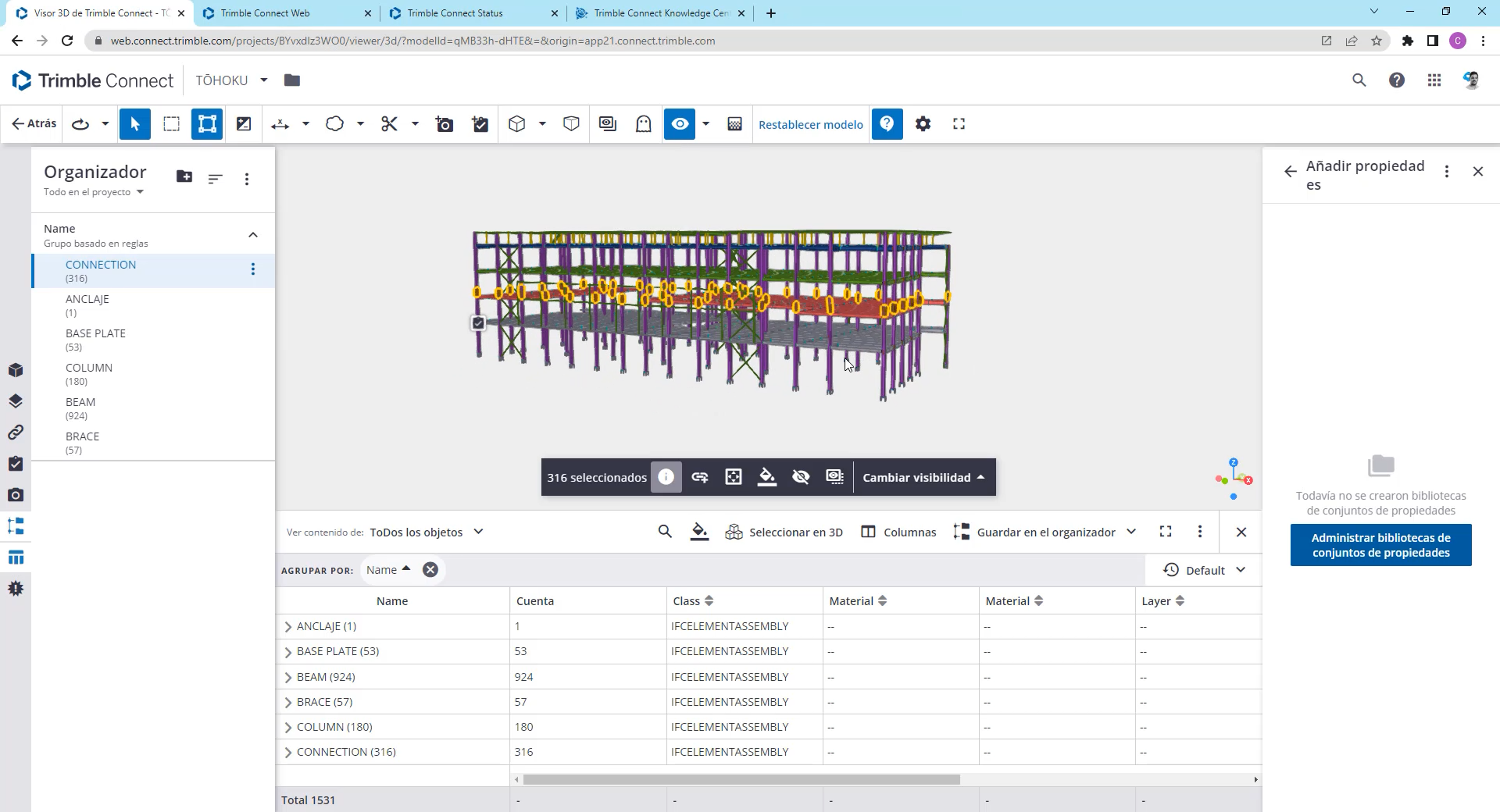The image size is (1500, 812).
Task: Open the markup tool in toolbar
Action: pyautogui.click(x=244, y=124)
